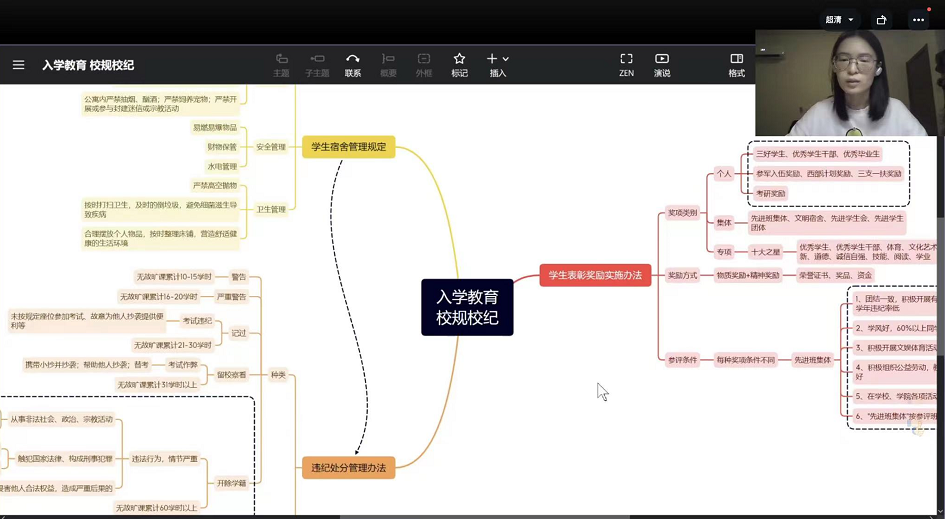Click the 子主题 (Subtopic) toolbar icon

coord(317,64)
